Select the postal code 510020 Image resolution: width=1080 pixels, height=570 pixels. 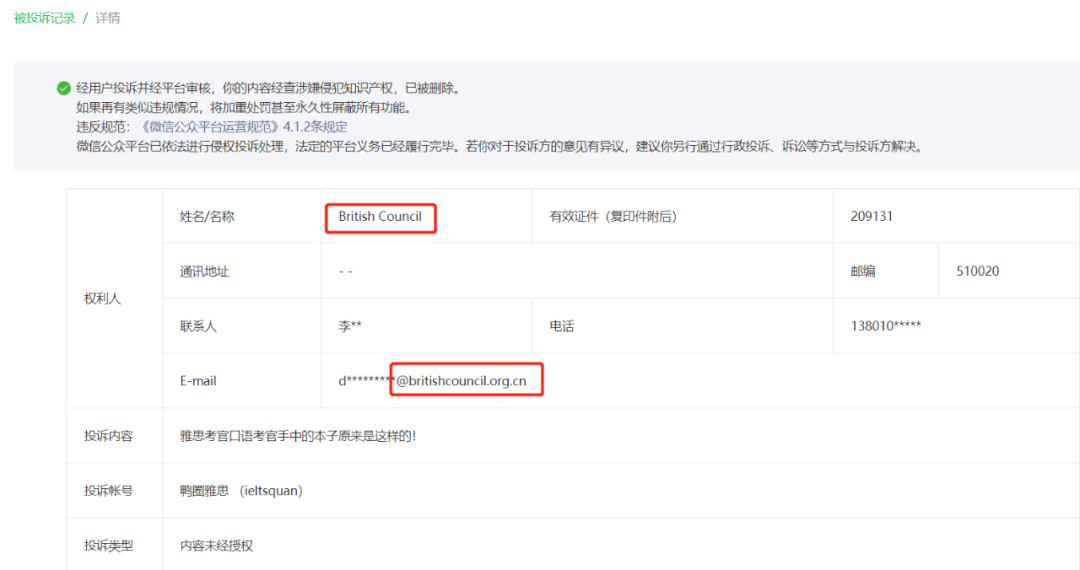[977, 271]
